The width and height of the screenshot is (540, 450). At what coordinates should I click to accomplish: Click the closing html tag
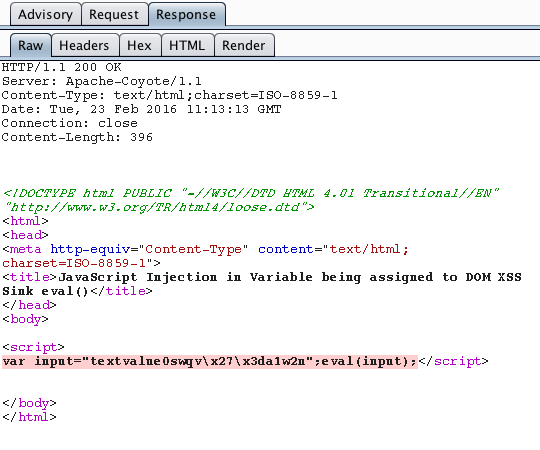tap(29, 417)
